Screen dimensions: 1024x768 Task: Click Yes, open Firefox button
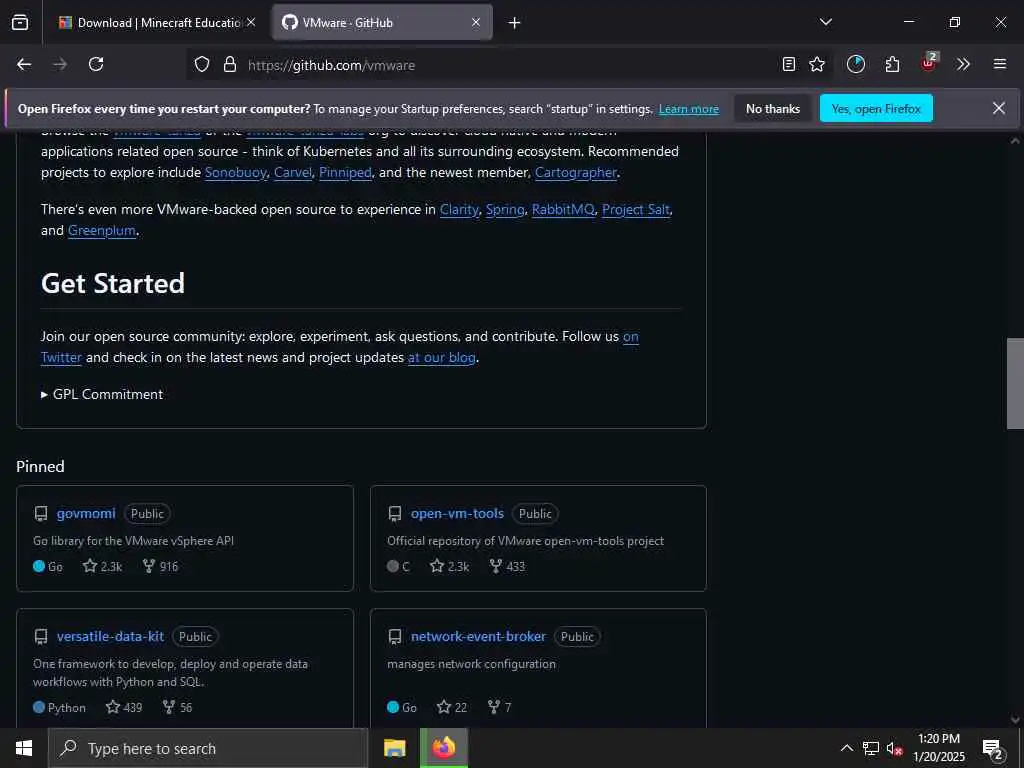pos(876,108)
